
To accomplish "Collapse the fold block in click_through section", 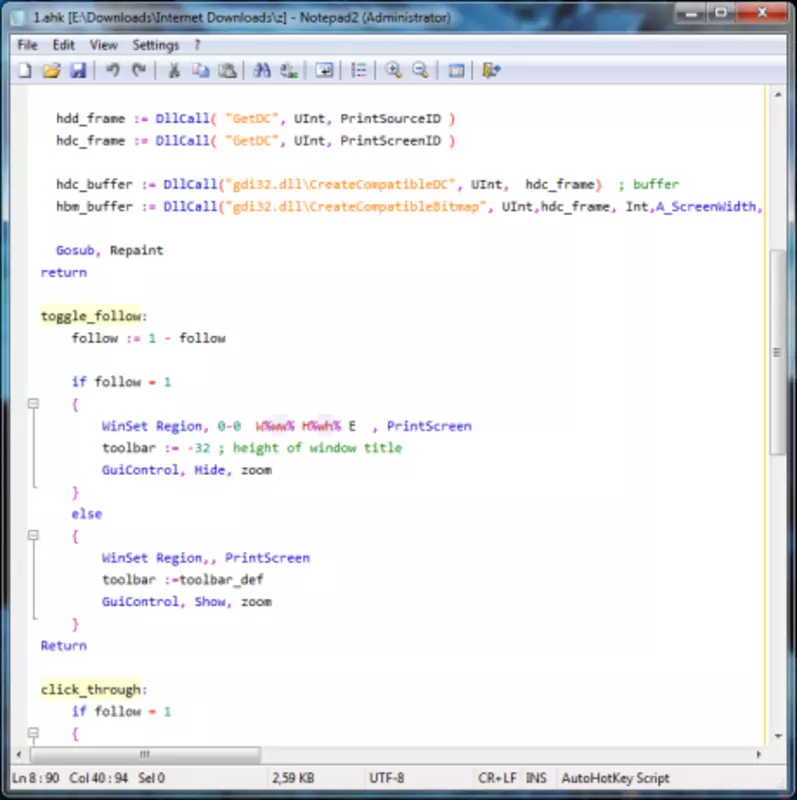I will tap(33, 733).
